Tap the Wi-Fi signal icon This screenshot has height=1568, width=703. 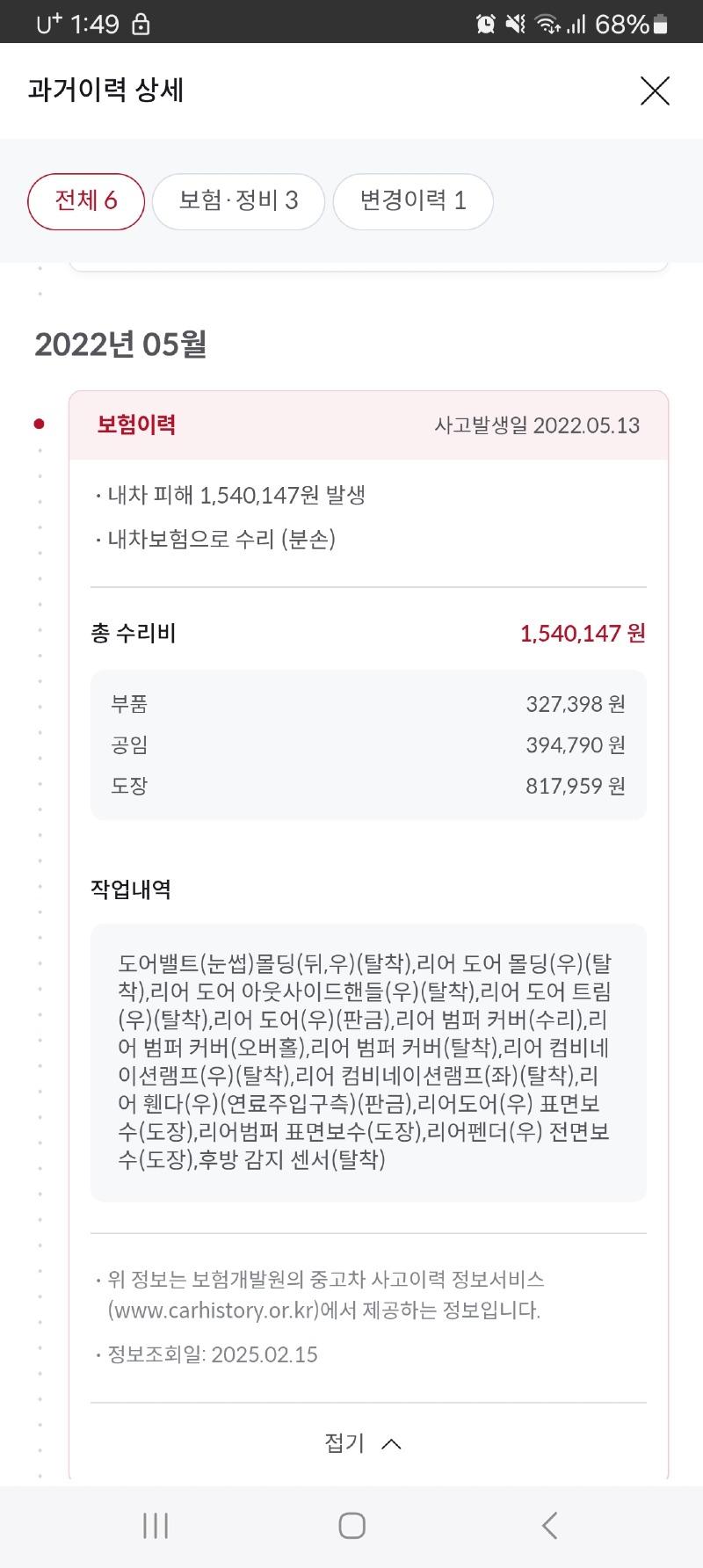[x=548, y=25]
